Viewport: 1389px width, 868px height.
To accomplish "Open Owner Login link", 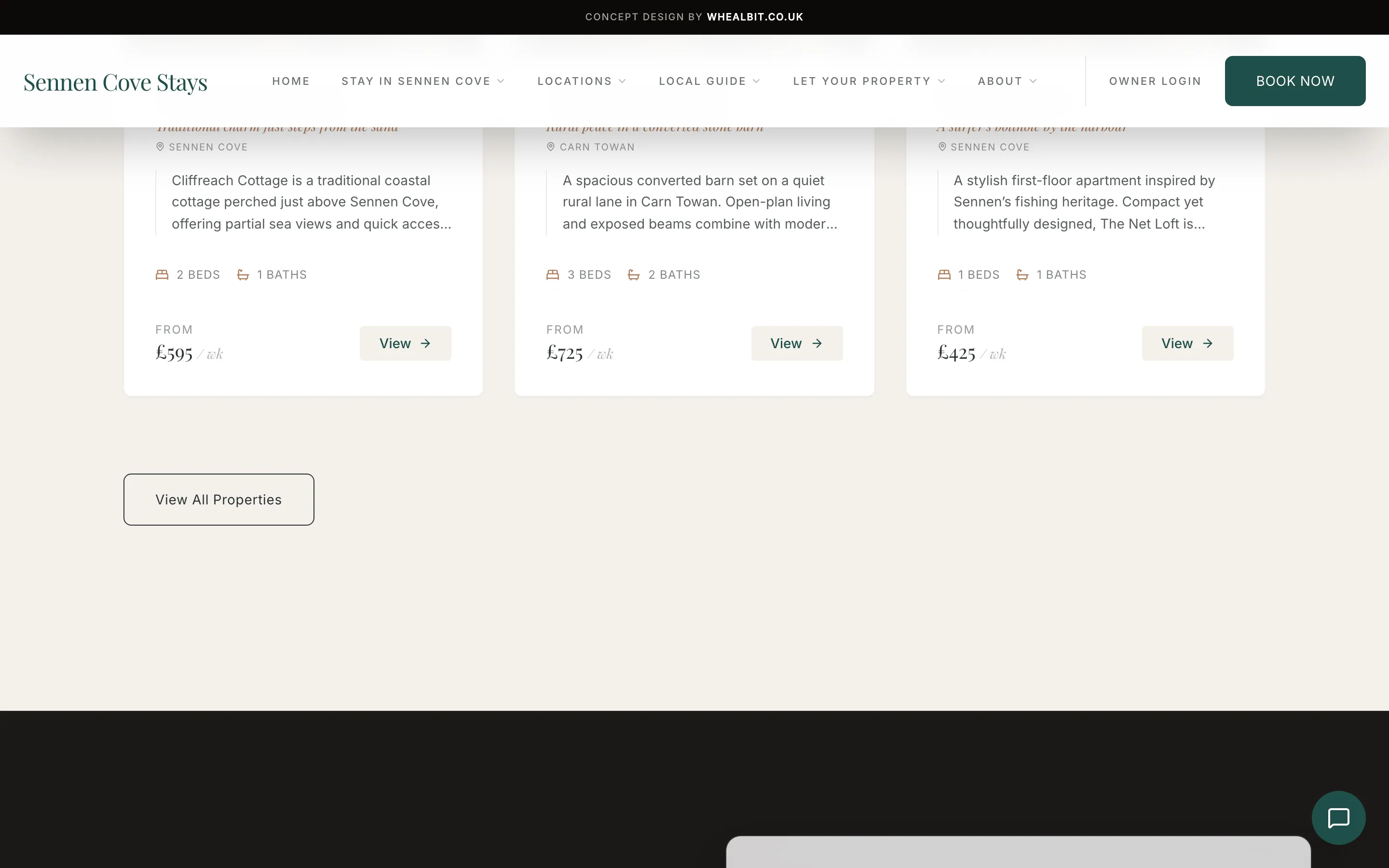I will [1155, 81].
